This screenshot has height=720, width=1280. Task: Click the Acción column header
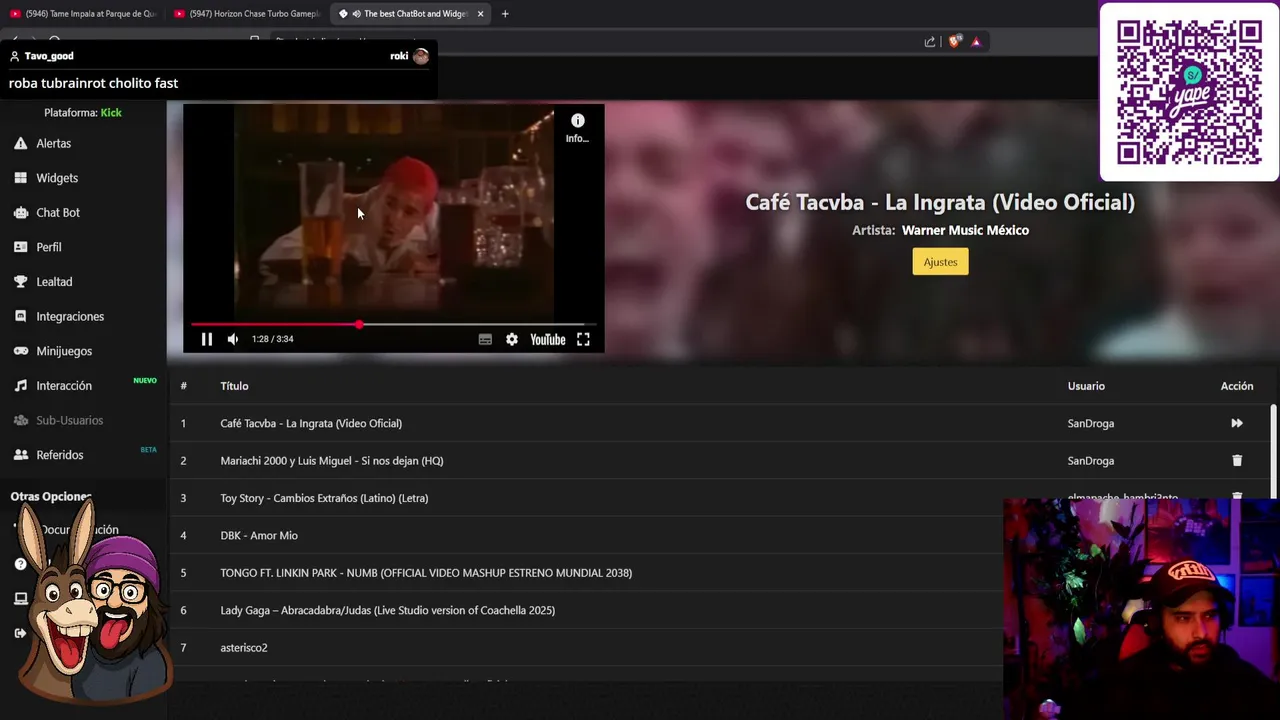coord(1237,386)
